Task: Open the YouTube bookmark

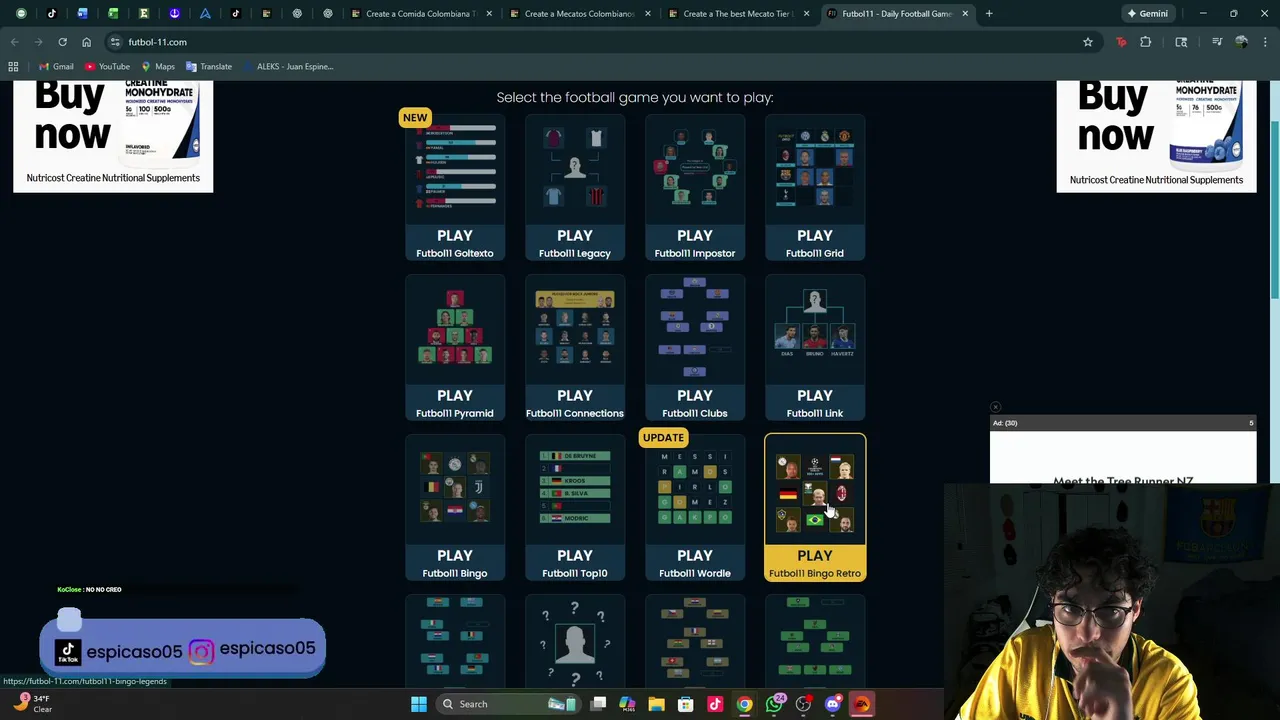Action: point(107,67)
